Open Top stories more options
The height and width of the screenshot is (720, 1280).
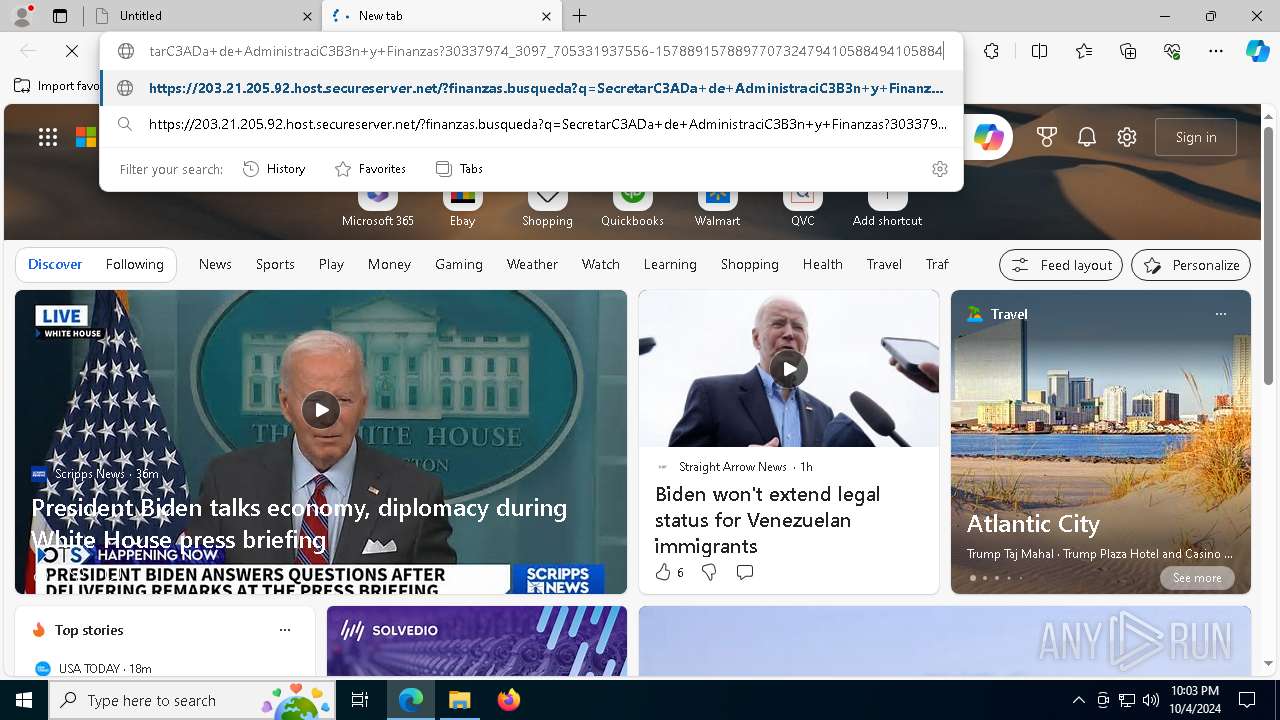click(285, 630)
